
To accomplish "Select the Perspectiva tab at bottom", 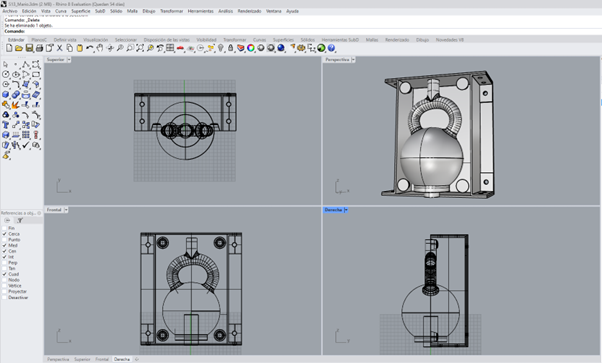I will click(x=58, y=359).
